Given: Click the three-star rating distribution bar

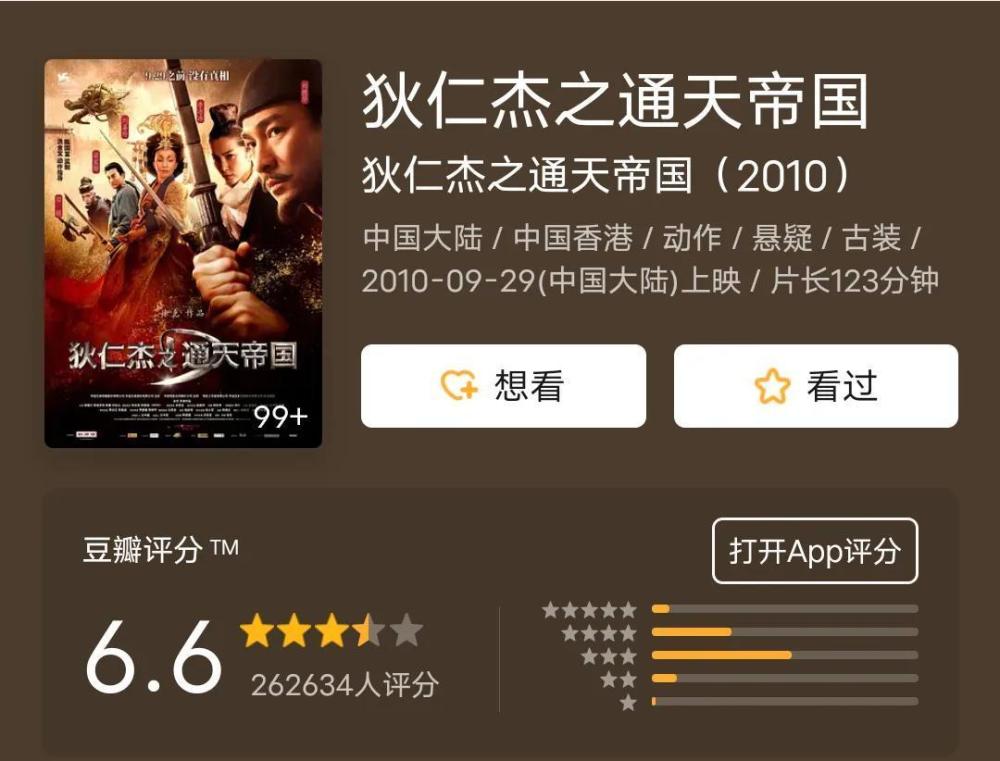Looking at the screenshot, I should [784, 655].
